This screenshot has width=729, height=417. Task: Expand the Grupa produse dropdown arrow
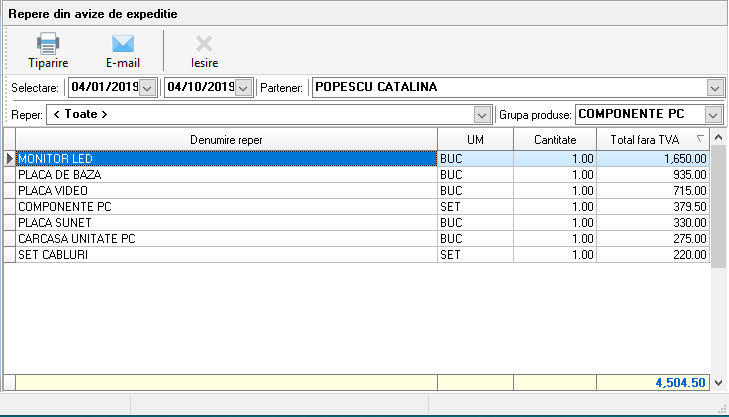pyautogui.click(x=713, y=115)
